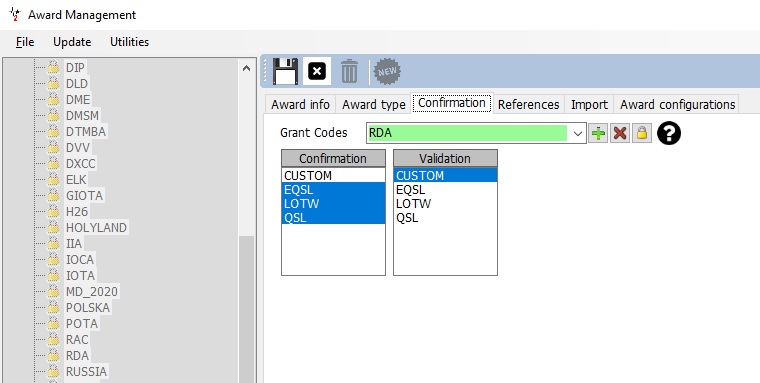
Task: Select the POTA award in the tree
Action: point(82,323)
